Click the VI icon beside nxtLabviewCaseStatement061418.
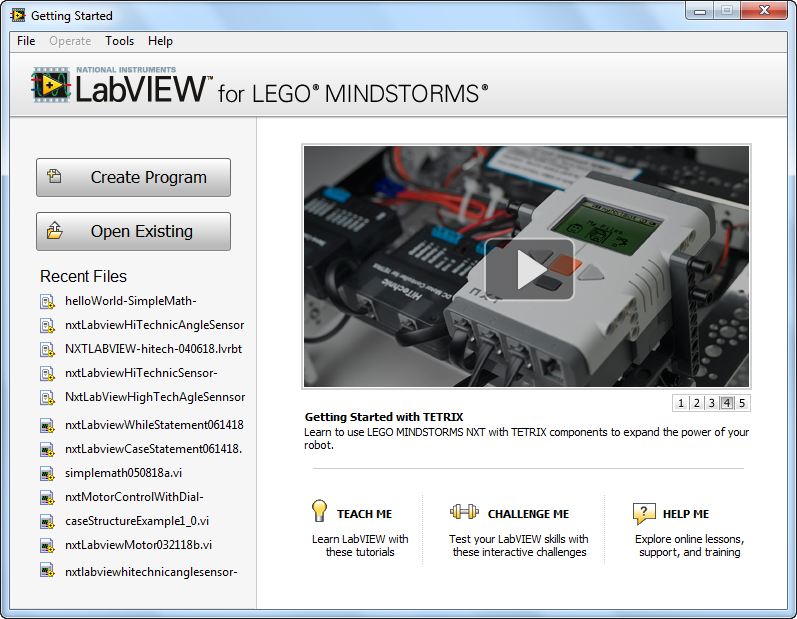The height and width of the screenshot is (619, 797). [47, 450]
